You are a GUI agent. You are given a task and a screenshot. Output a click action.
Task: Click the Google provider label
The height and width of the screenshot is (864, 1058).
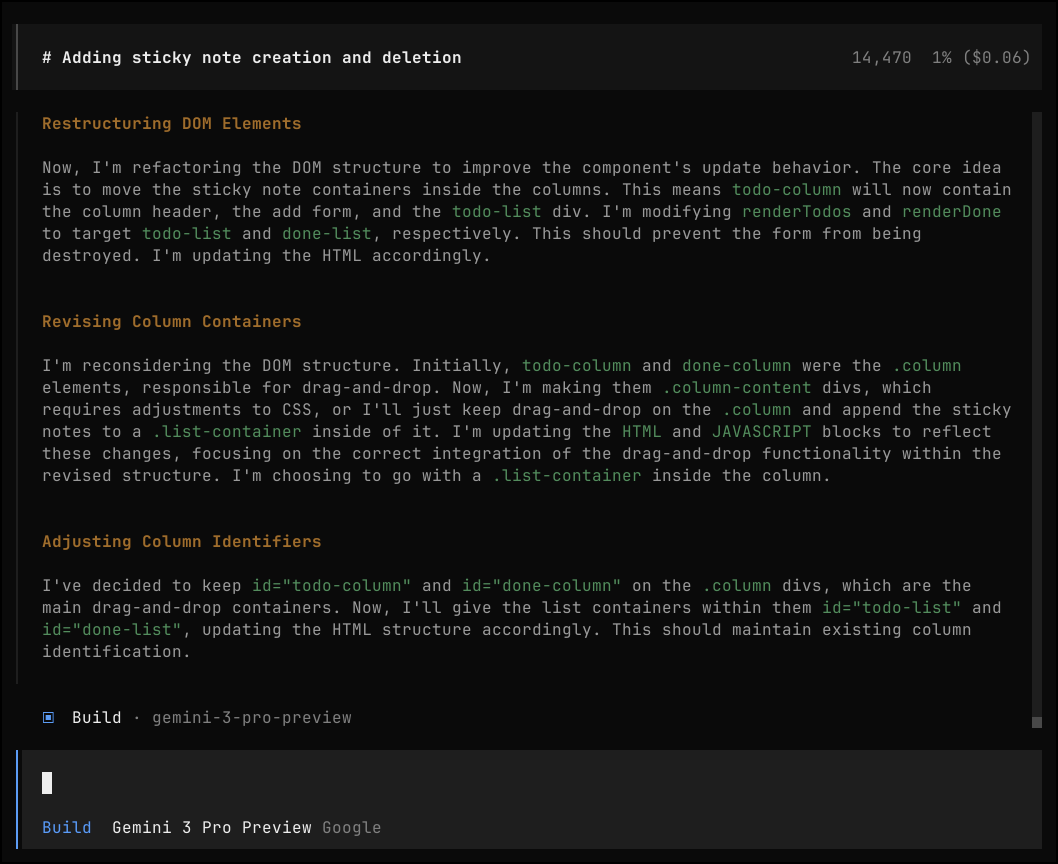click(351, 828)
